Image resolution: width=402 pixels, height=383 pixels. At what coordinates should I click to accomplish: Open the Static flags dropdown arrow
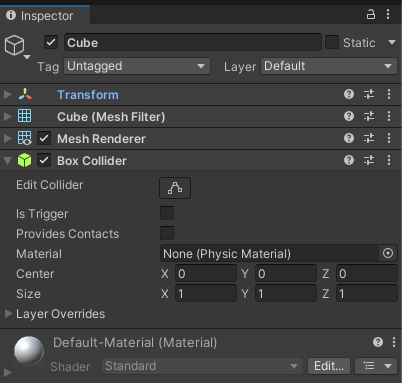coord(392,42)
